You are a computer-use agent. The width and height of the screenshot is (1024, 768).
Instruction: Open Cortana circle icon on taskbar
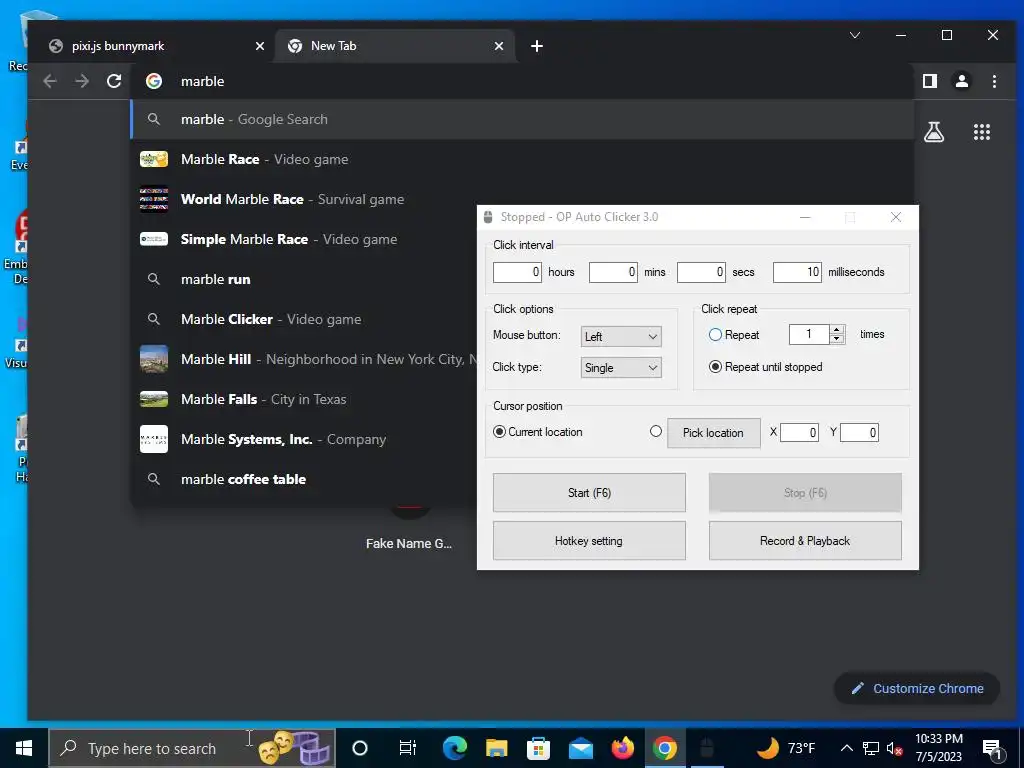click(x=360, y=748)
